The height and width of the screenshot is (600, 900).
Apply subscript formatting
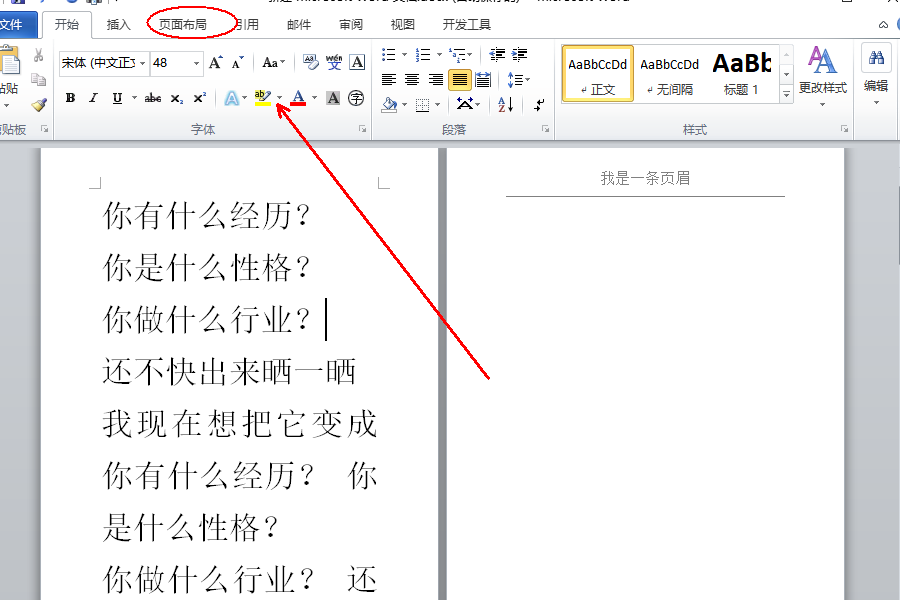177,99
